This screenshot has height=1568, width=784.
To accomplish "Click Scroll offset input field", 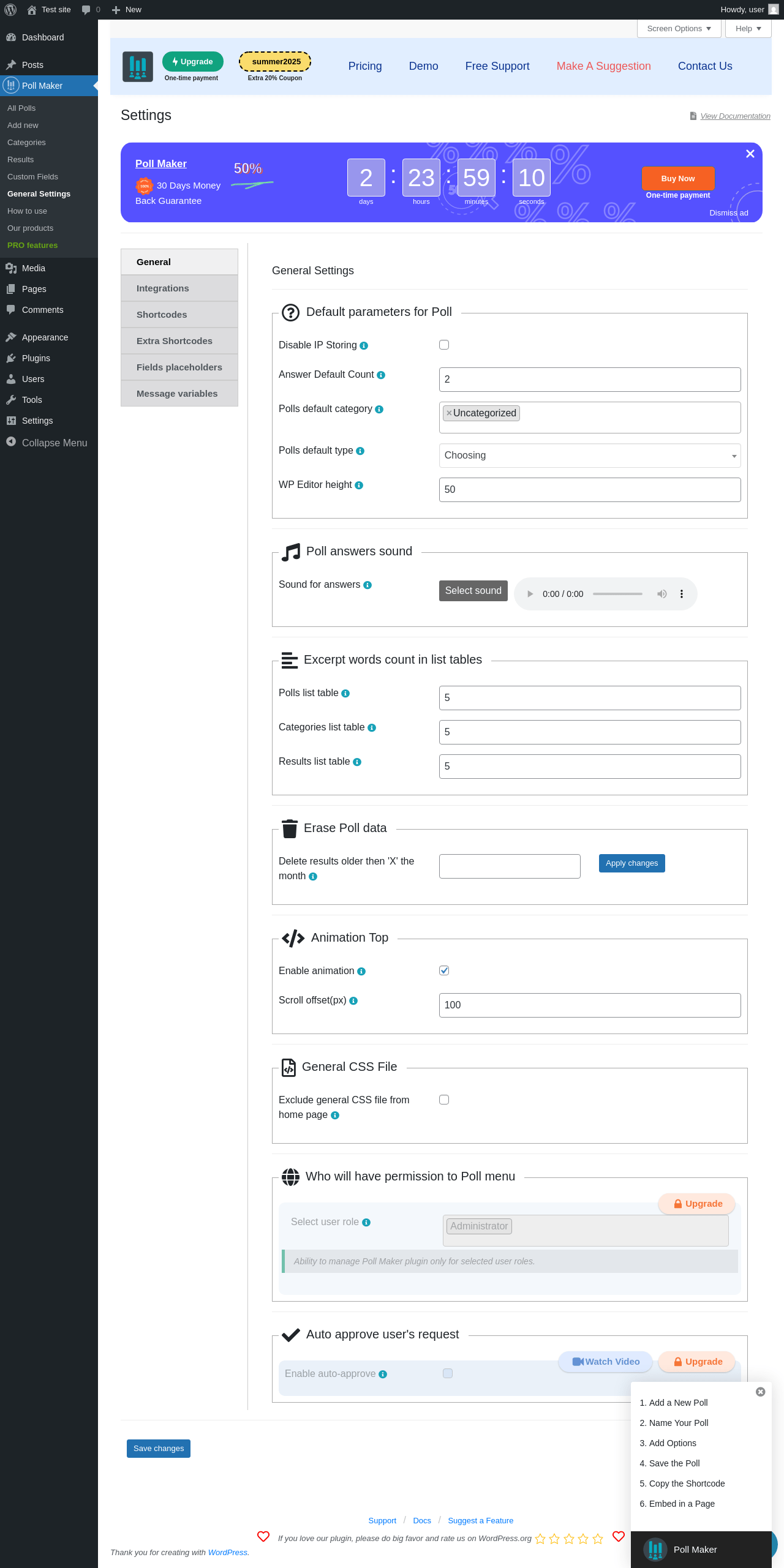I will pos(590,1005).
